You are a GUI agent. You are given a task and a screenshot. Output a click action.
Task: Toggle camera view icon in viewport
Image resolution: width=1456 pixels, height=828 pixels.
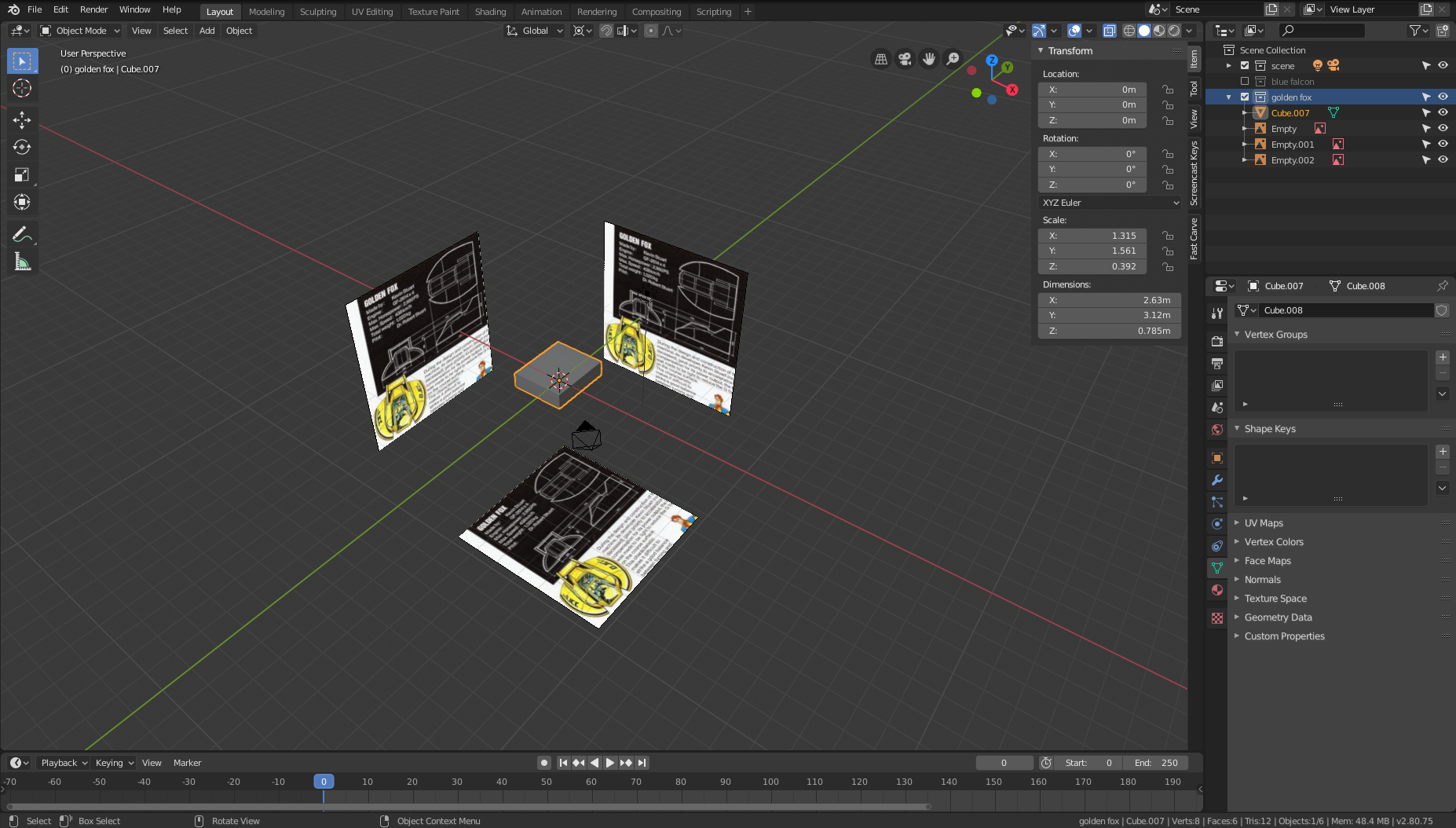click(x=905, y=59)
